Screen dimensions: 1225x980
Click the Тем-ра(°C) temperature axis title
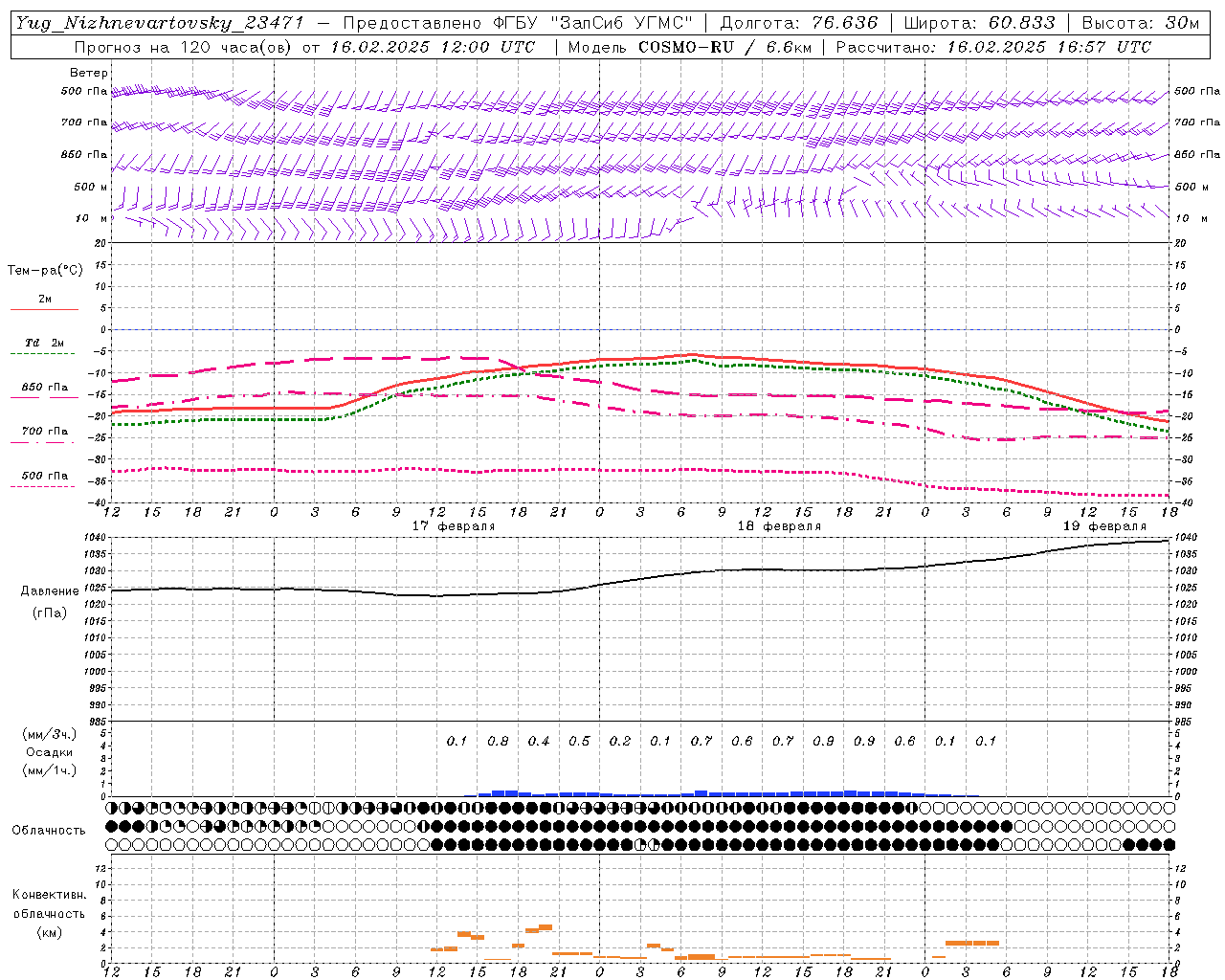[x=45, y=270]
